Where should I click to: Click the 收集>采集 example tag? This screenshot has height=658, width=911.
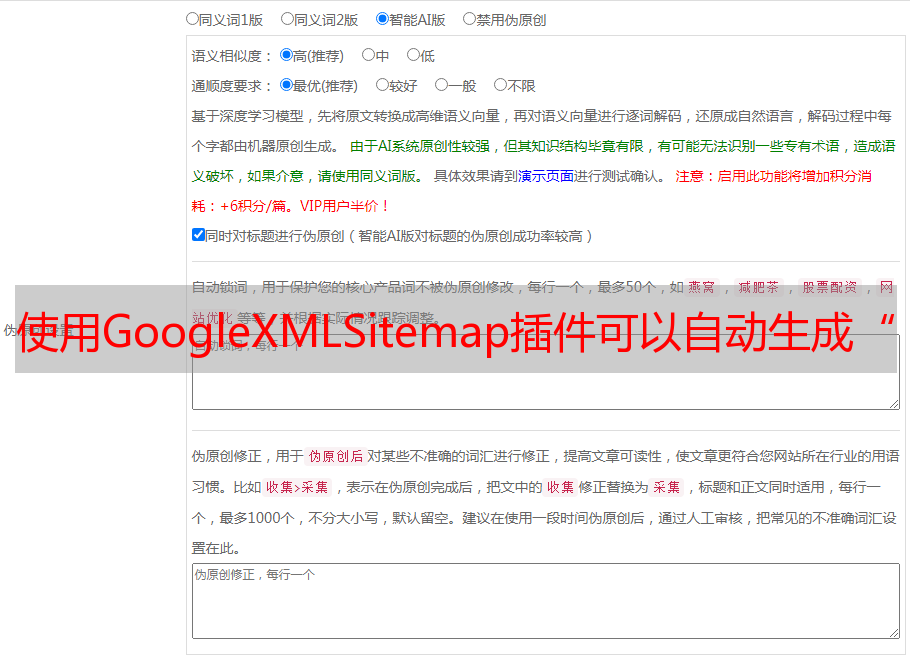pyautogui.click(x=297, y=487)
